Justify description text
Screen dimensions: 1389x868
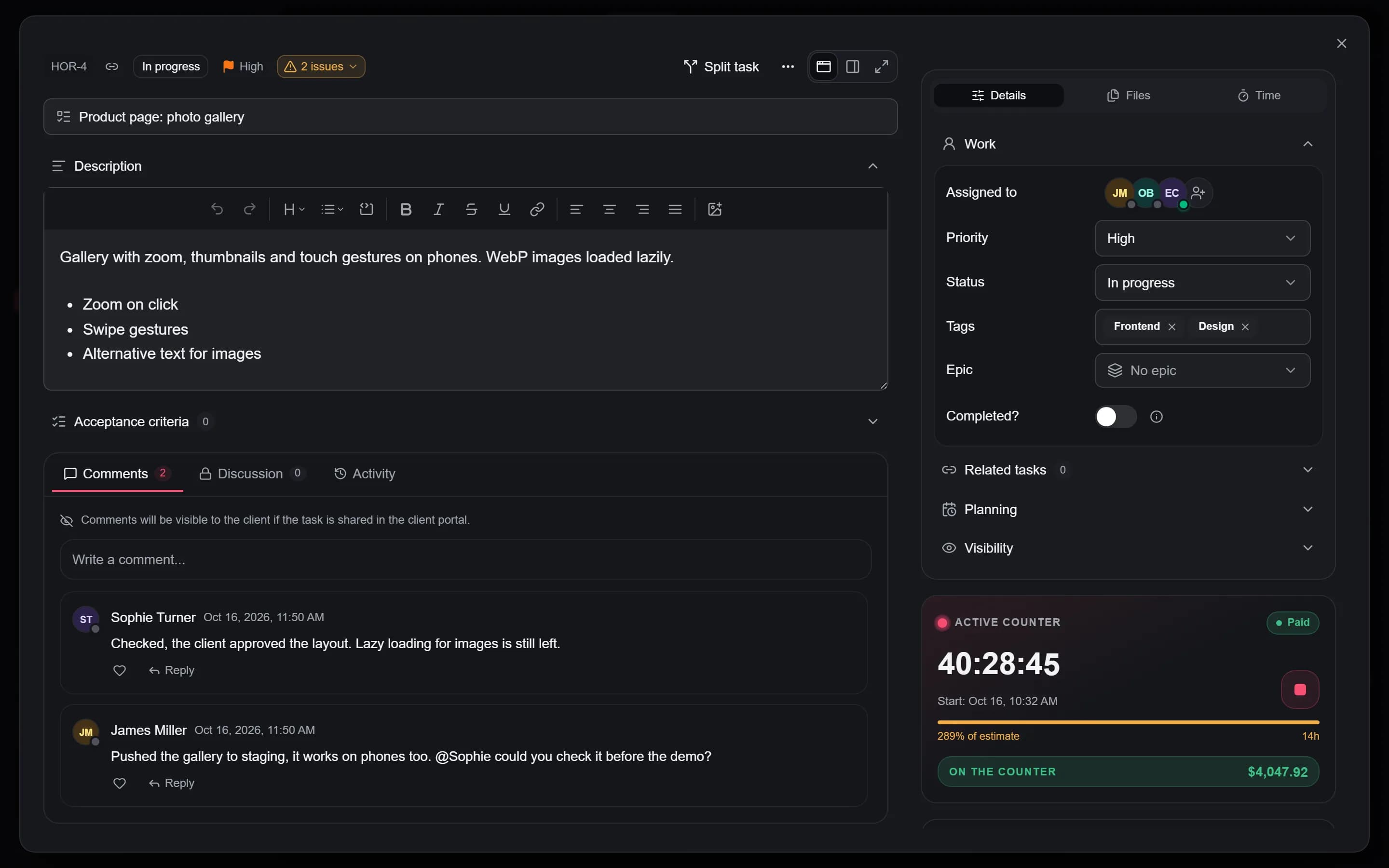coord(675,209)
